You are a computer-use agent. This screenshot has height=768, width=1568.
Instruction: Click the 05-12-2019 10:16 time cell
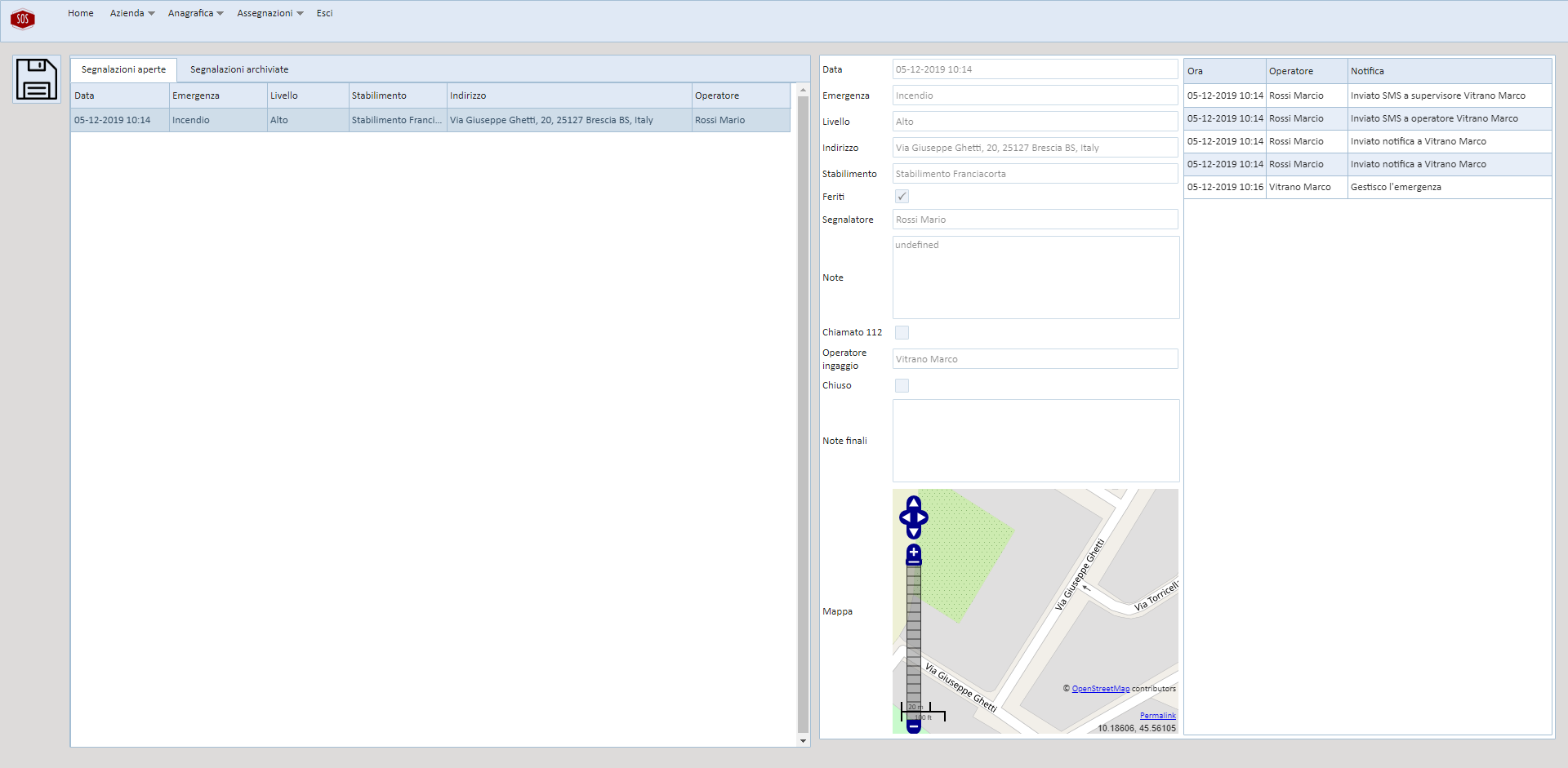(1225, 187)
